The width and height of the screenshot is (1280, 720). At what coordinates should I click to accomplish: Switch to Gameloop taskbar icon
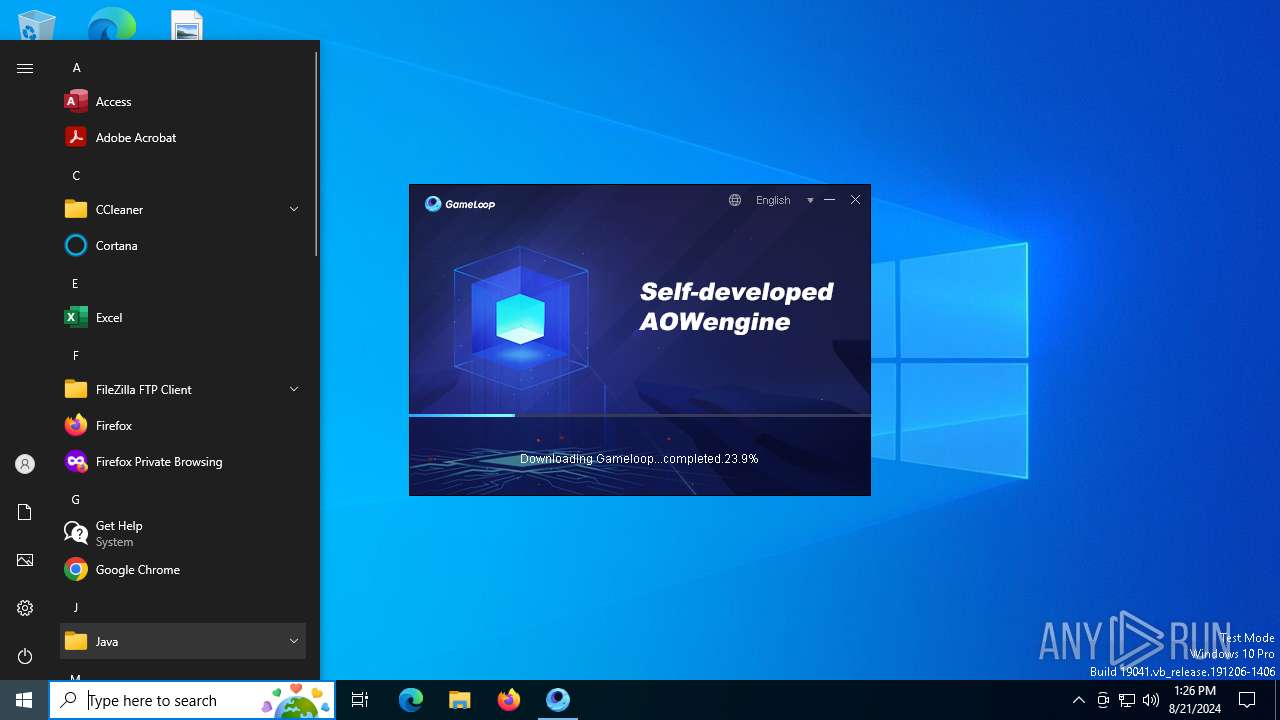pos(558,700)
